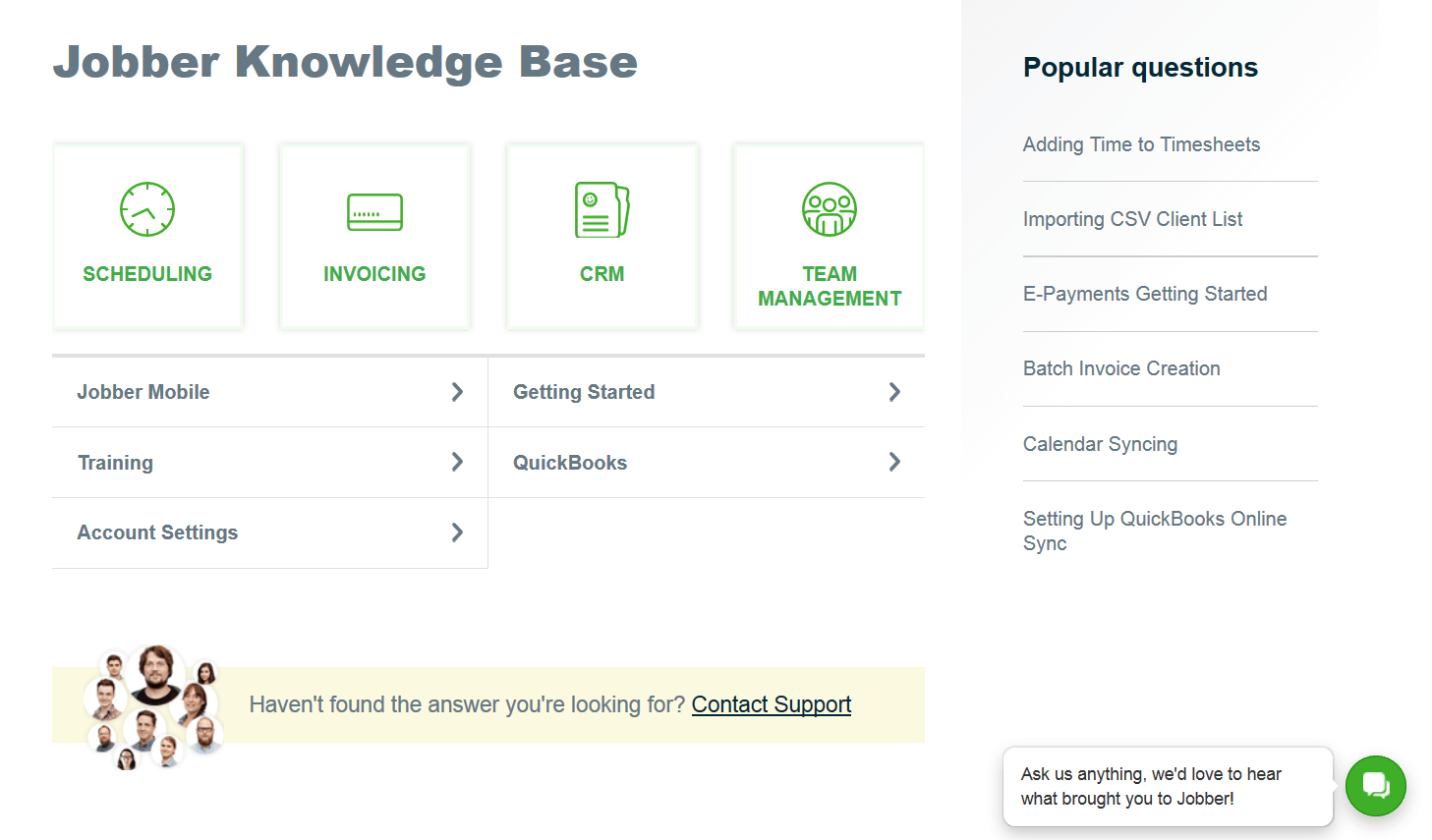Open the Contact Support link

click(772, 704)
